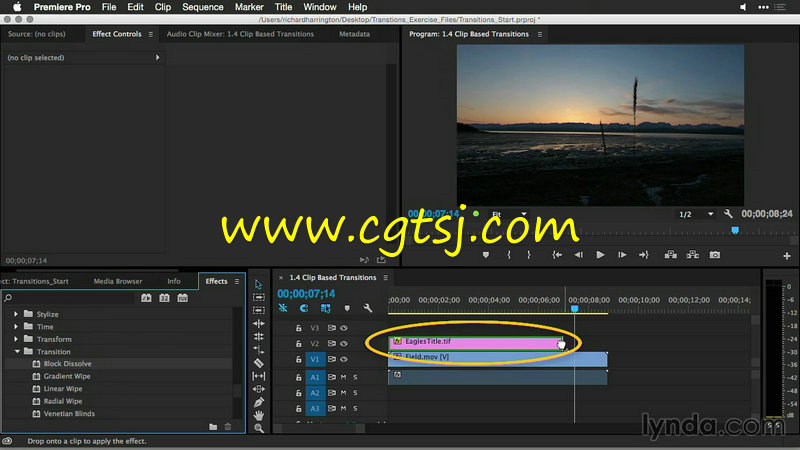This screenshot has width=800, height=450.
Task: Go to Out point in Program monitor
Action: [643, 255]
